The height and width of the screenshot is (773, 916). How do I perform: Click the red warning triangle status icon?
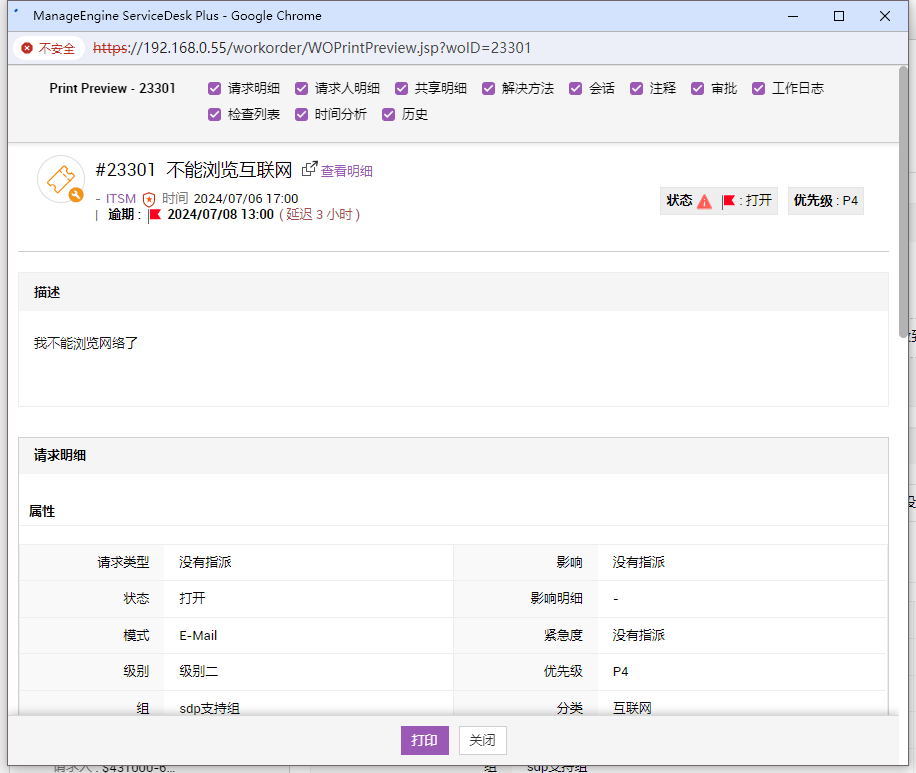tap(704, 201)
